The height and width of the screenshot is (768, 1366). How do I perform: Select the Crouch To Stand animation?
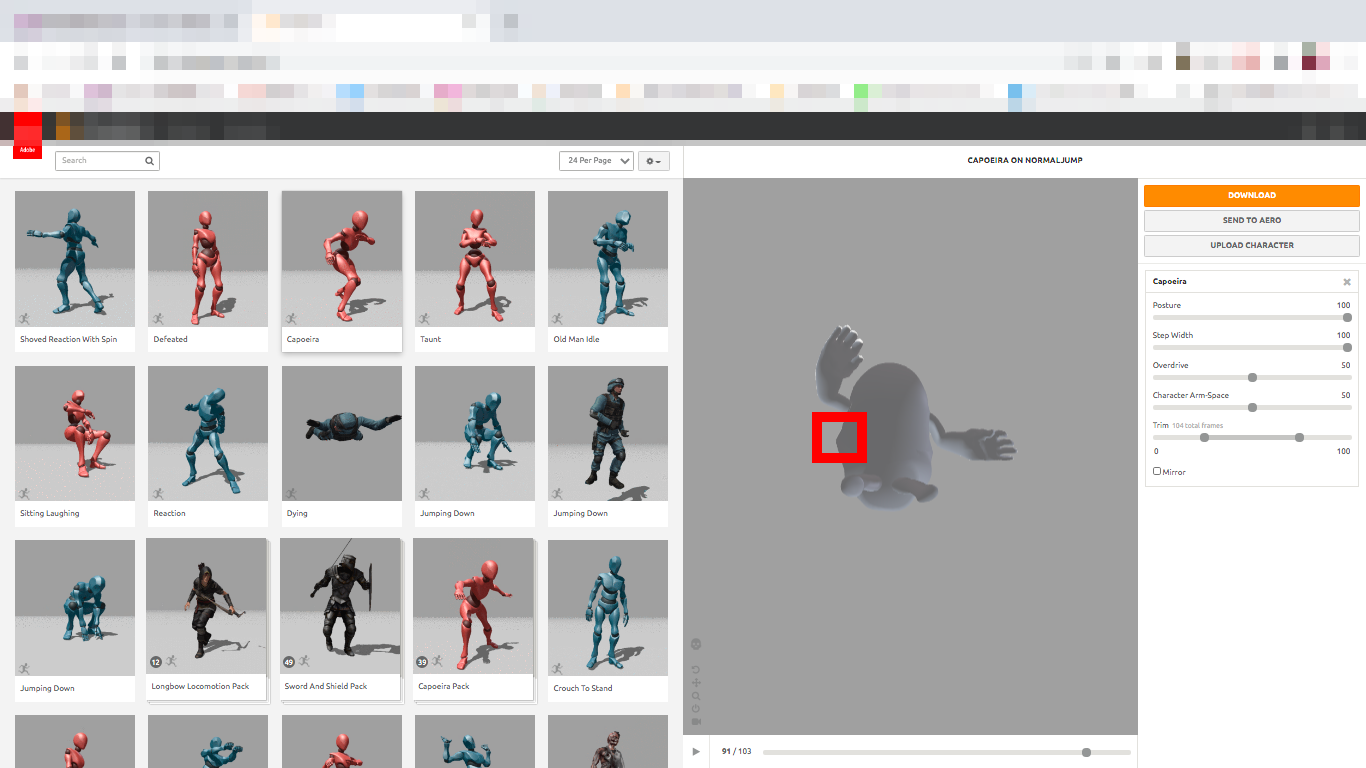[608, 620]
